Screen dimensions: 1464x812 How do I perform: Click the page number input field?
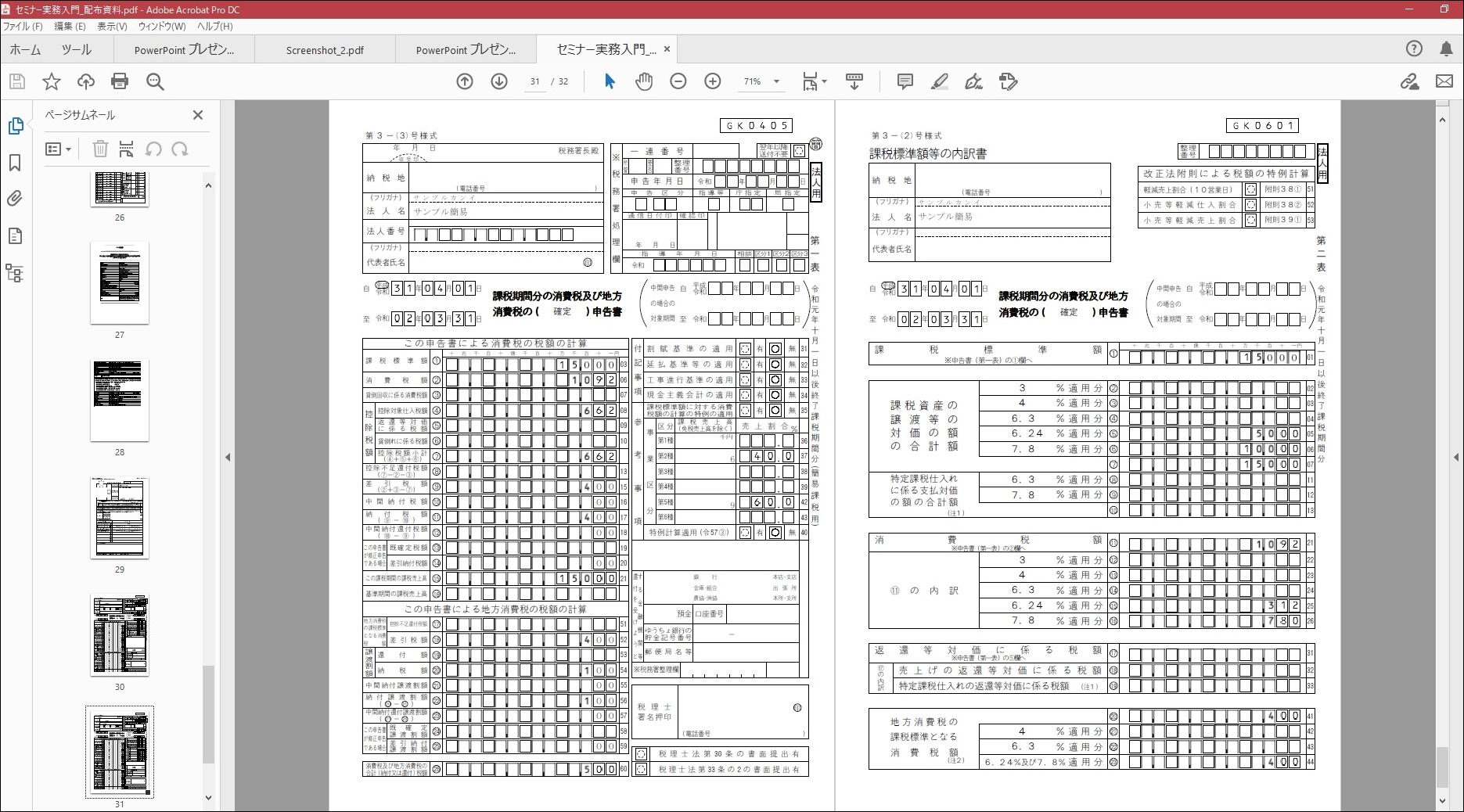point(535,81)
